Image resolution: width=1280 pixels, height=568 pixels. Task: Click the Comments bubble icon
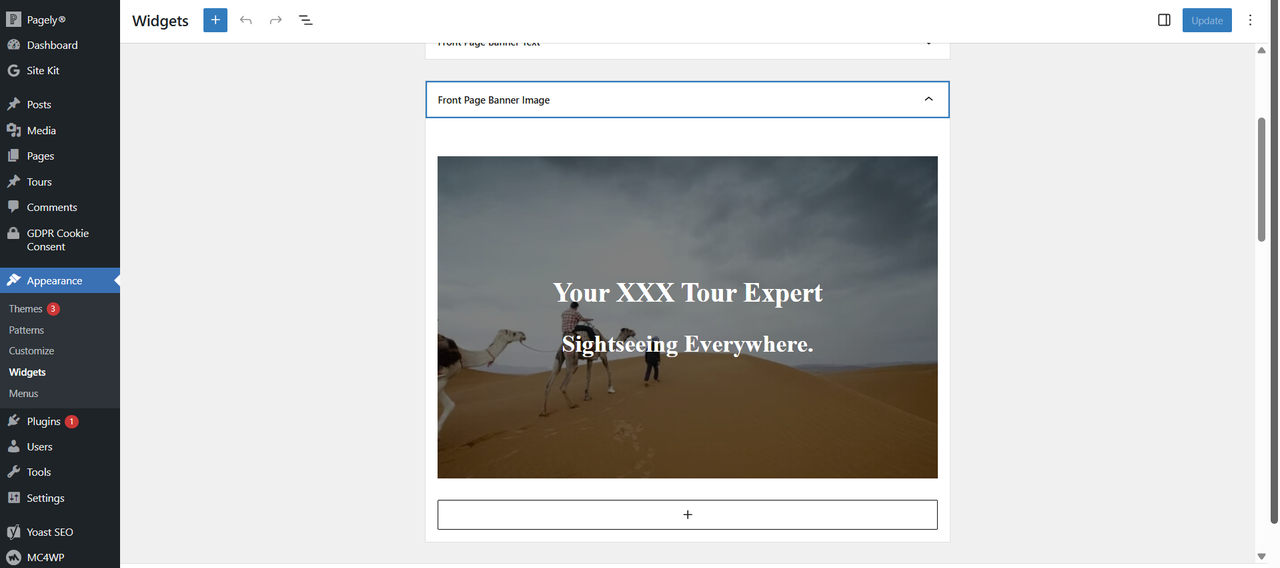pos(13,207)
